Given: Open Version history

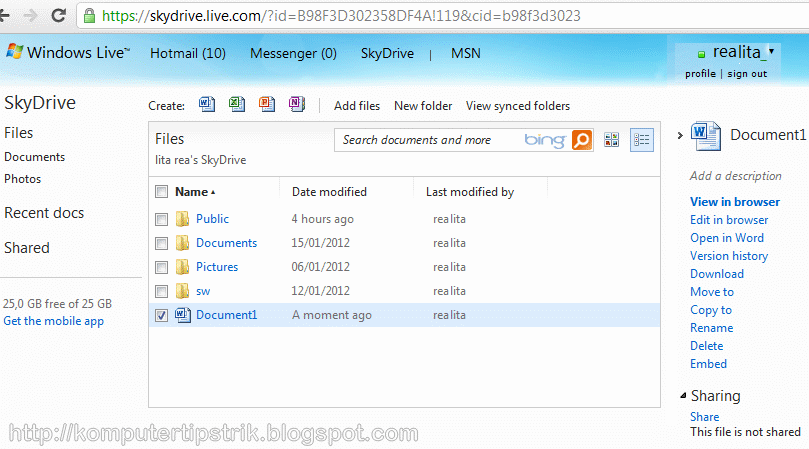Looking at the screenshot, I should coord(729,256).
